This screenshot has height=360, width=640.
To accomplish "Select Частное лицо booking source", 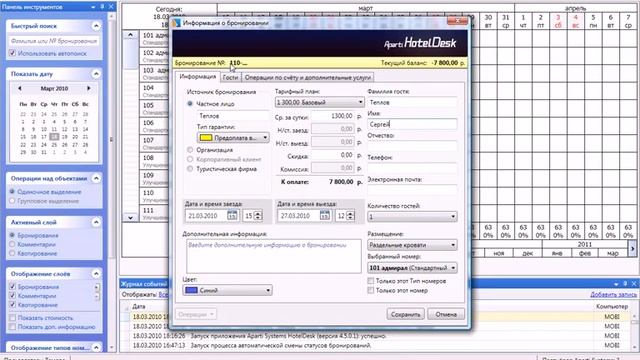I will click(x=190, y=104).
